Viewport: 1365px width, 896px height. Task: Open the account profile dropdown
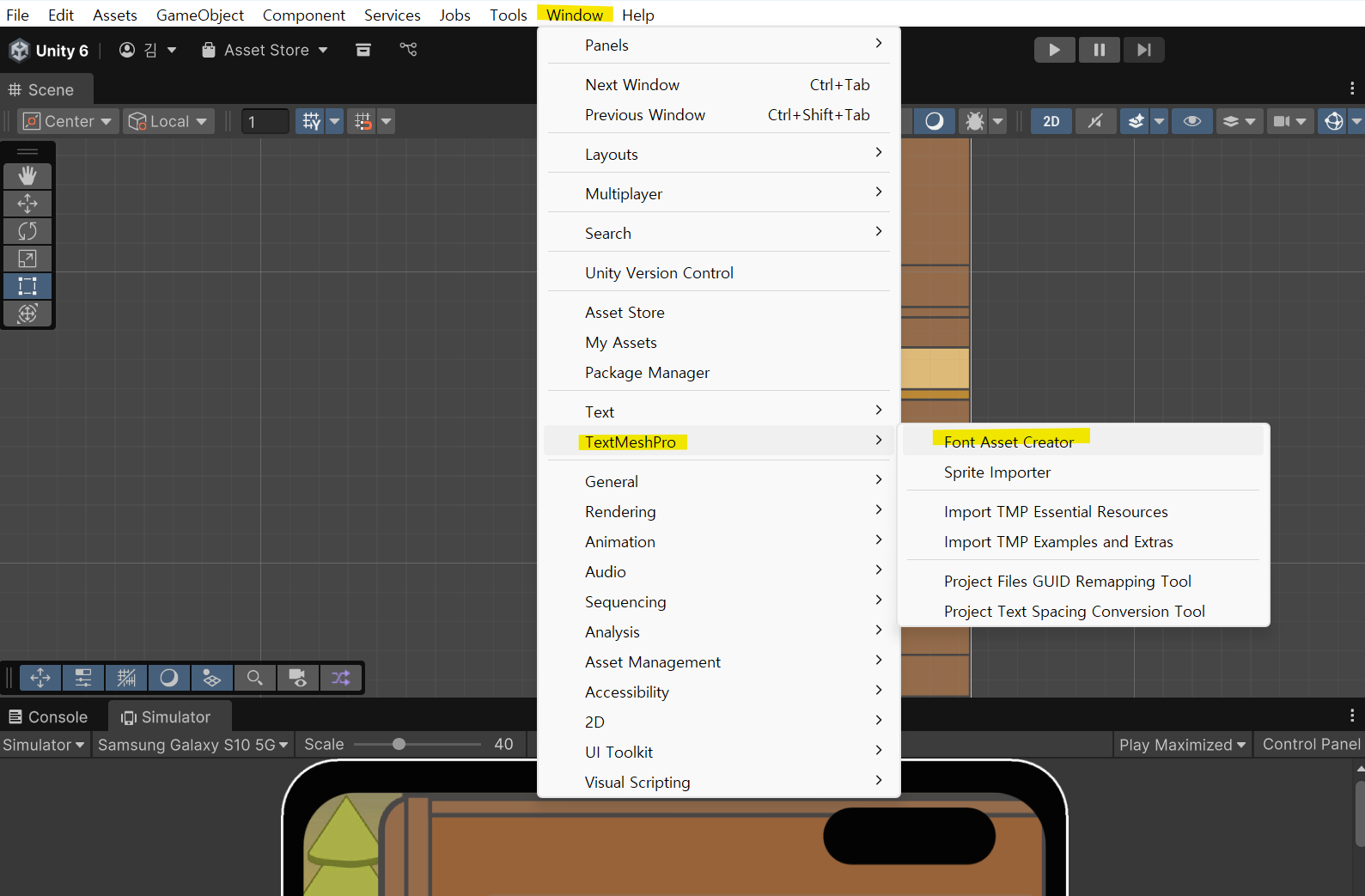pos(148,50)
